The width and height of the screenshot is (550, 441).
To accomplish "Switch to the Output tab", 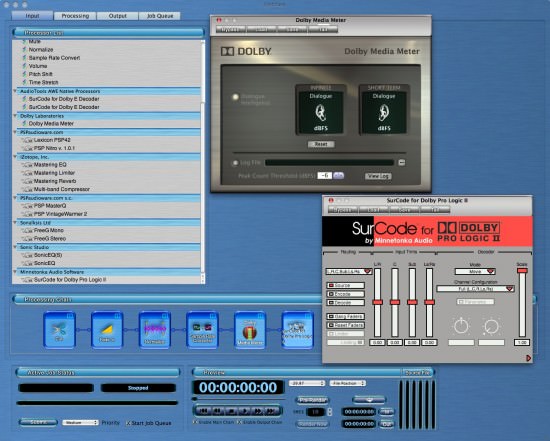I will pos(118,16).
